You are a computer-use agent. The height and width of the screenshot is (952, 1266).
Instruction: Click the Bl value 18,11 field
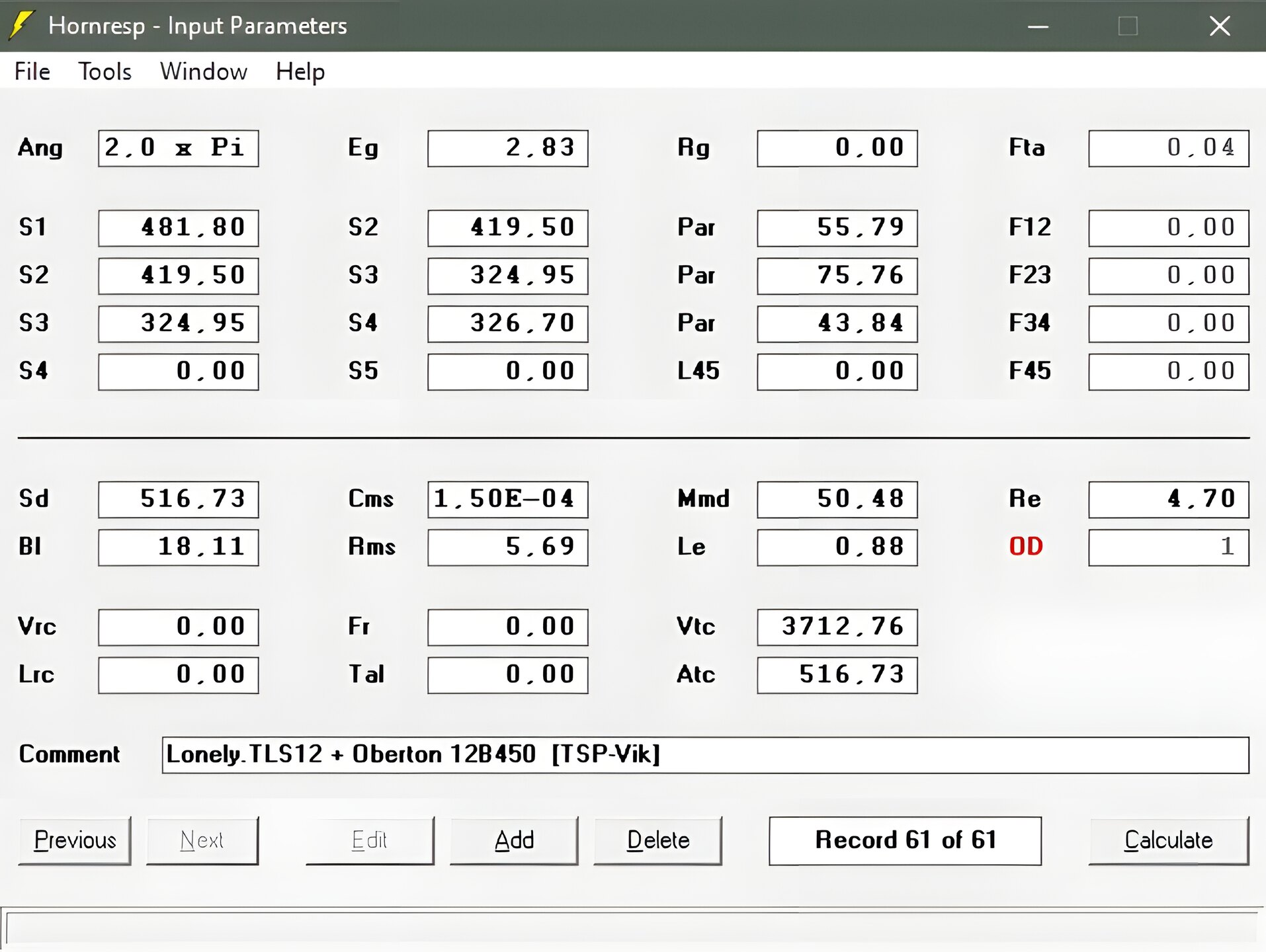178,547
